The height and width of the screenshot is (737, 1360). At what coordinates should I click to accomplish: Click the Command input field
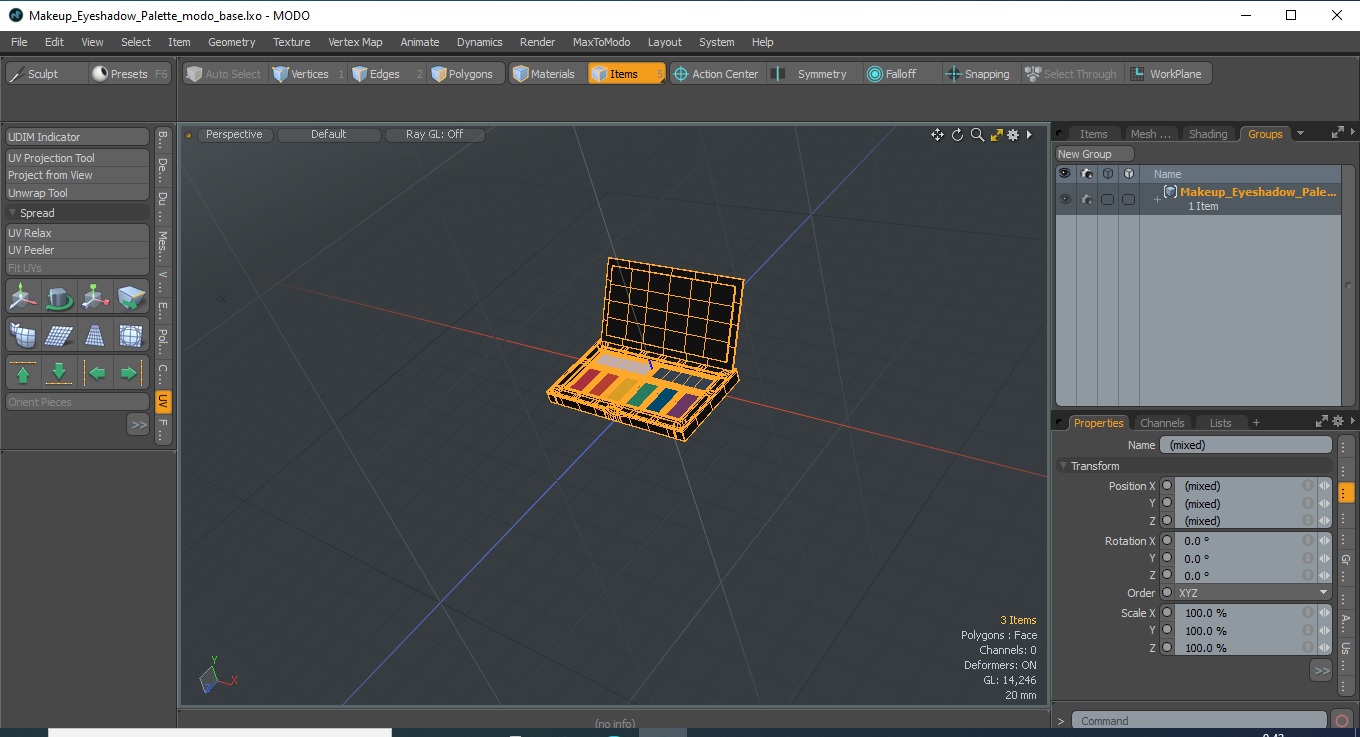tap(1199, 721)
